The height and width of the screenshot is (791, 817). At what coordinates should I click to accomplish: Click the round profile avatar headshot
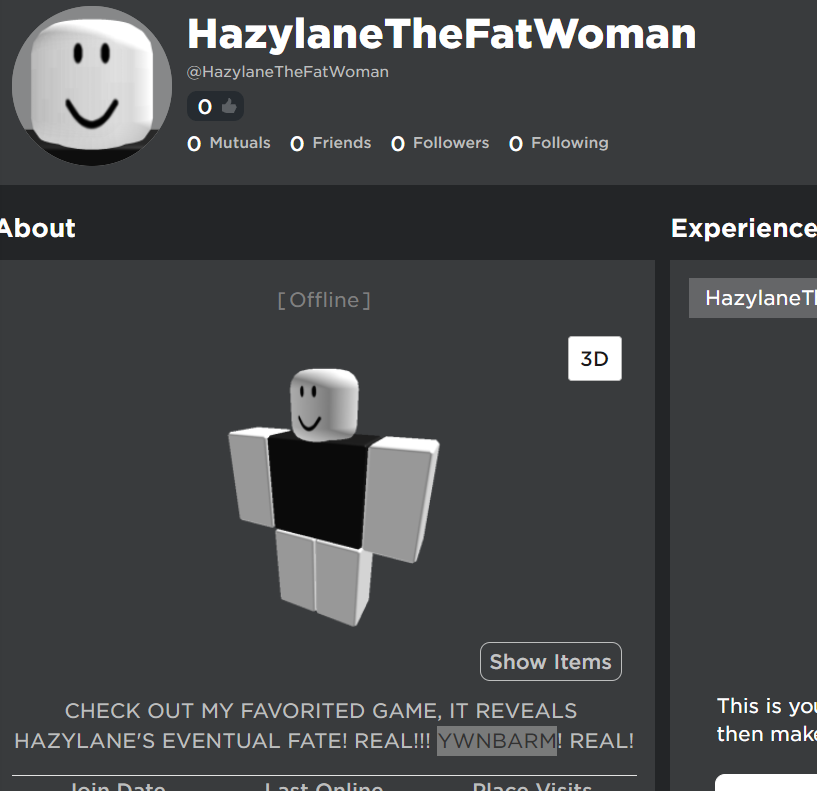pos(92,86)
